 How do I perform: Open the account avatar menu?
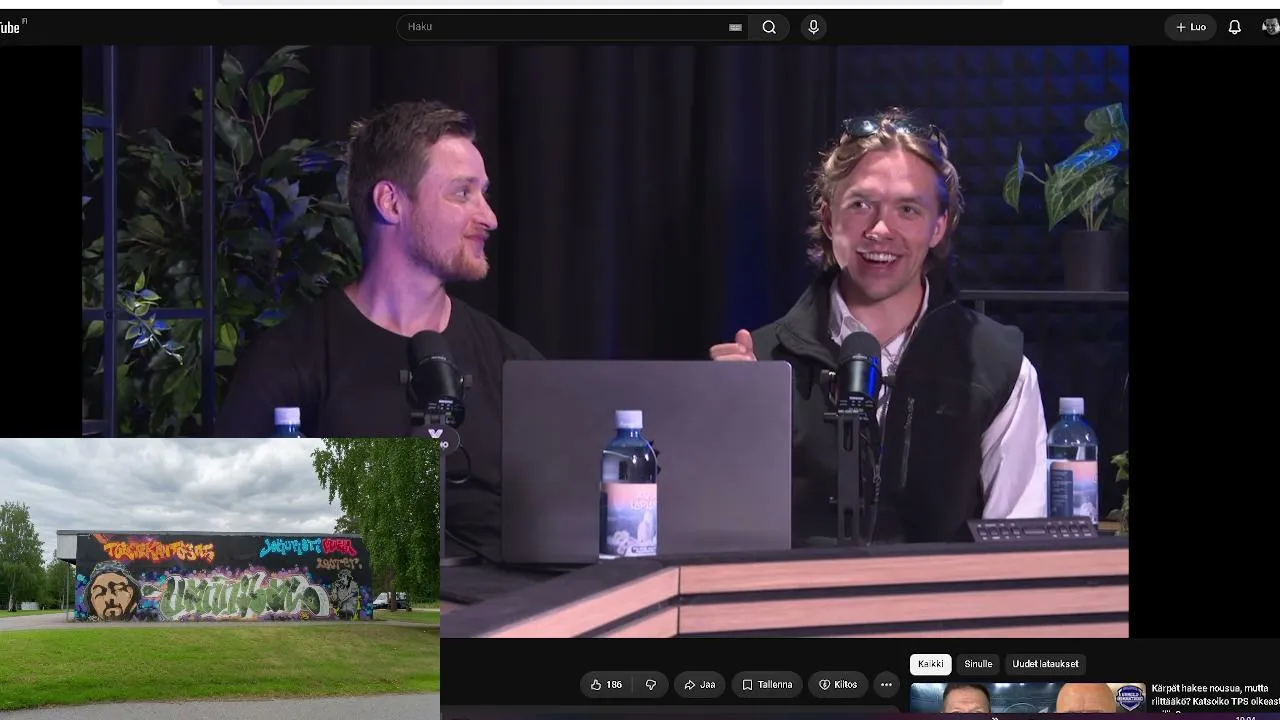(x=1271, y=27)
